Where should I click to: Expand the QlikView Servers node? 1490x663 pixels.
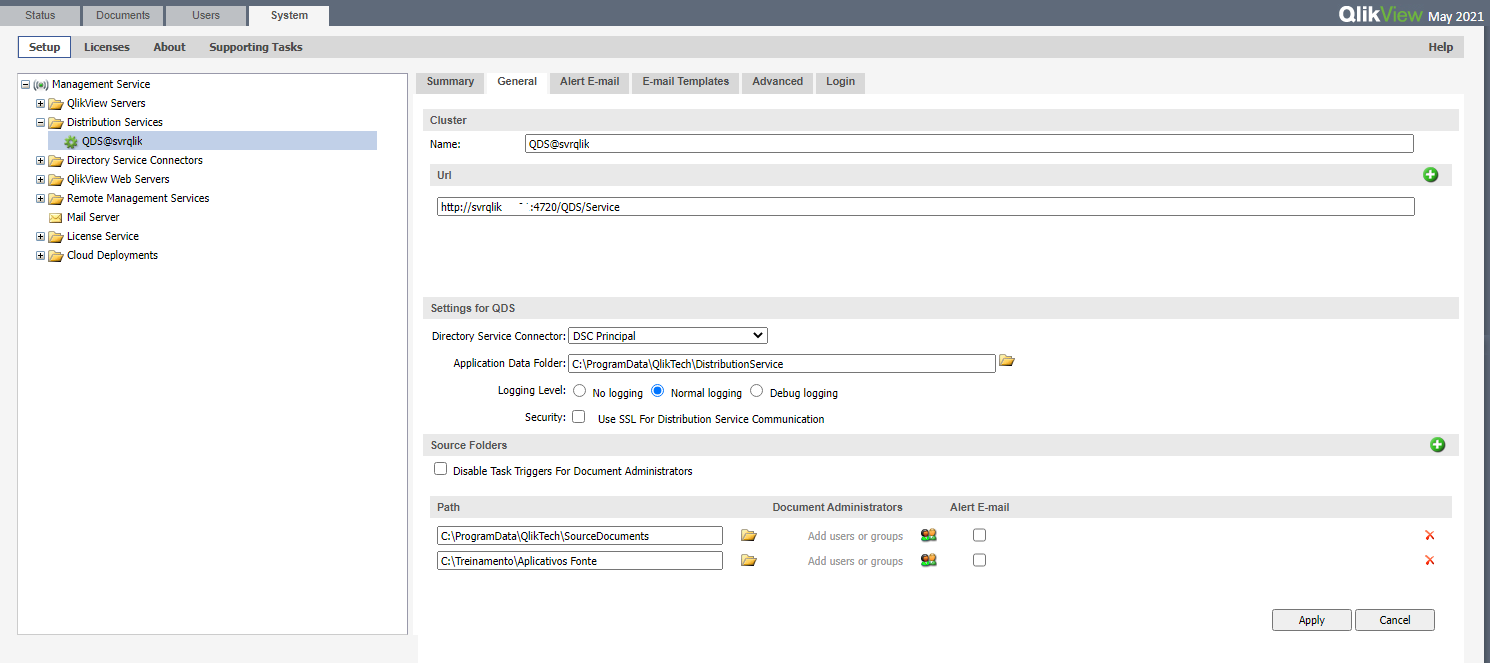[x=40, y=104]
